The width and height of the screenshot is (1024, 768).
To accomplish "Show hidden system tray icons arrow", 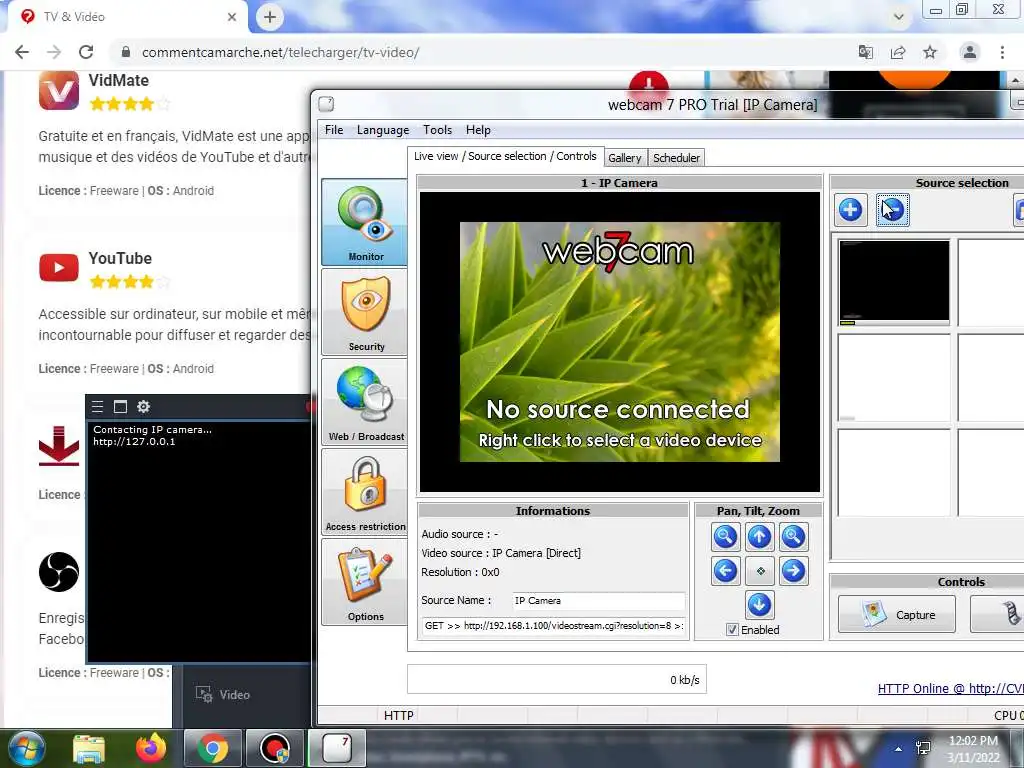I will [x=899, y=749].
